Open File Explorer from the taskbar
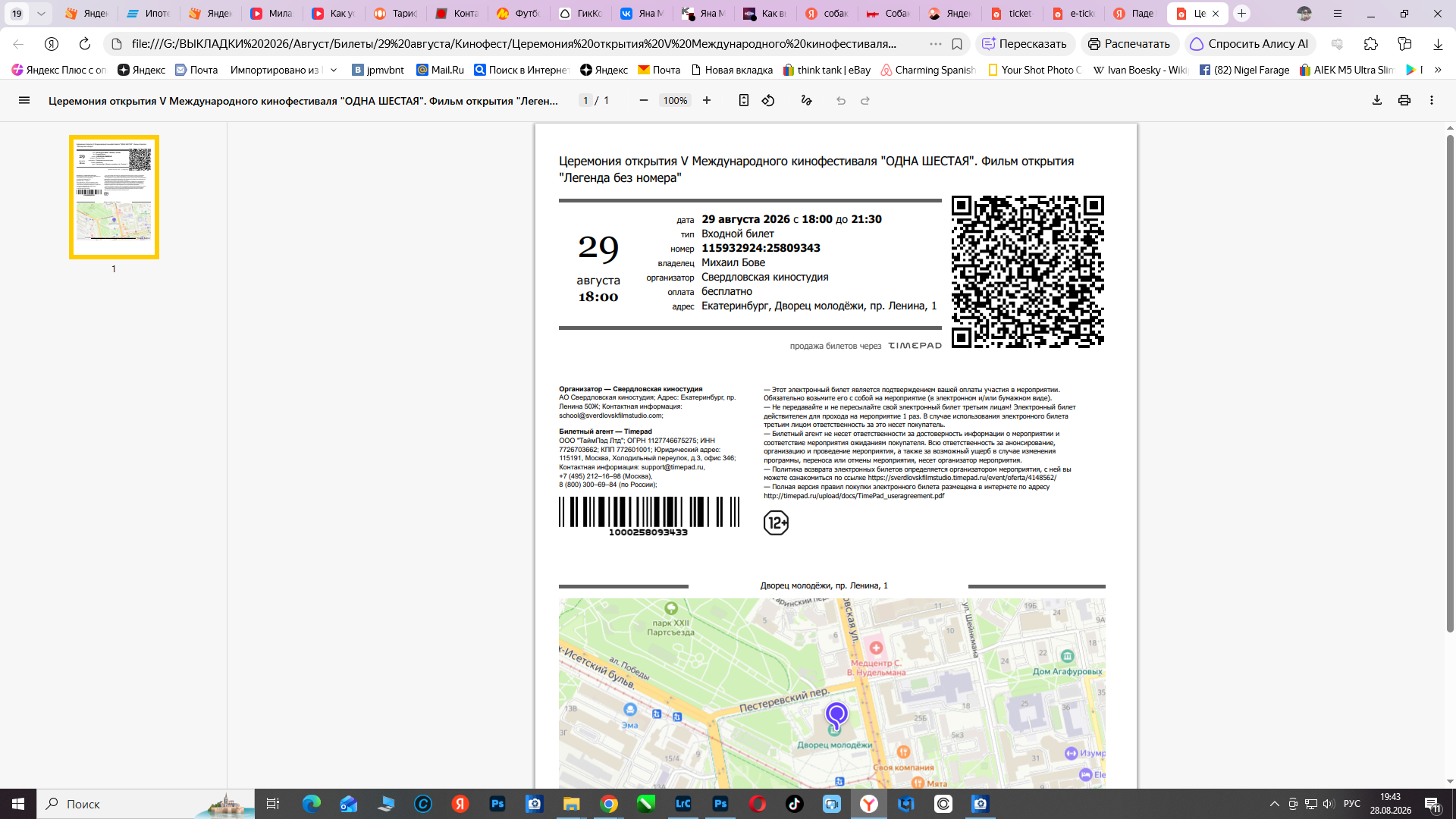The height and width of the screenshot is (819, 1456). click(x=572, y=804)
